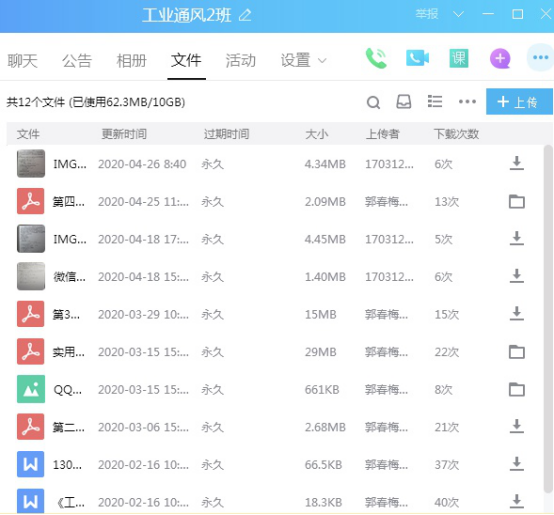Start a group voice call
The width and height of the screenshot is (554, 515).
tap(376, 58)
